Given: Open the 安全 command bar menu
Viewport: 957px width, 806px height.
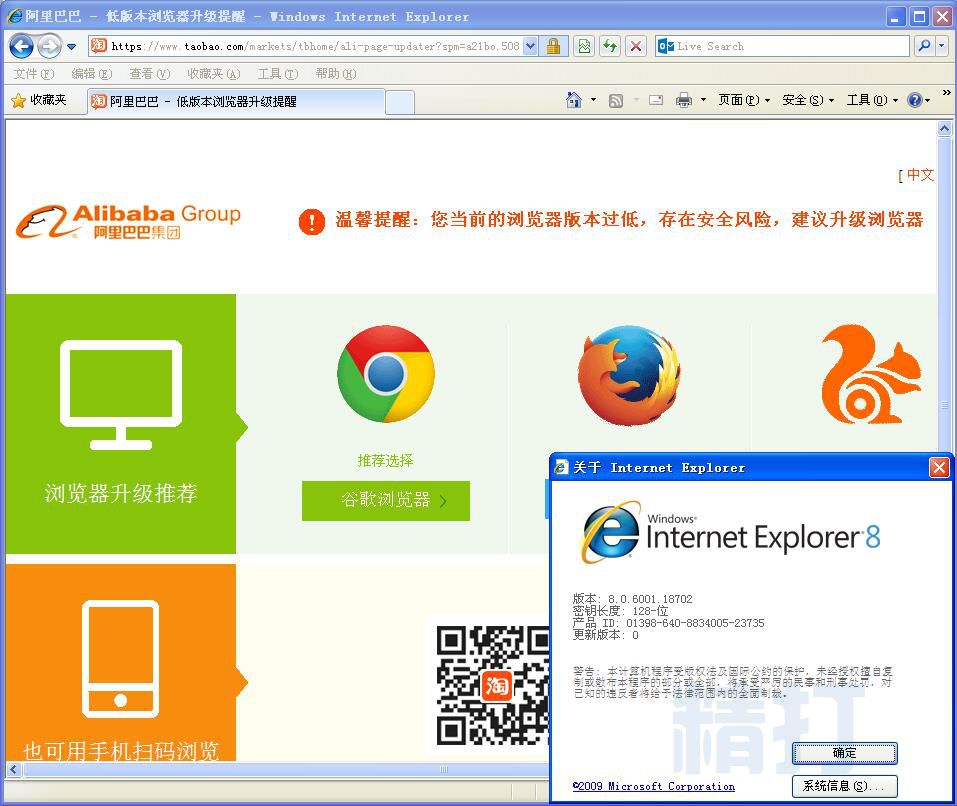Looking at the screenshot, I should click(x=807, y=100).
